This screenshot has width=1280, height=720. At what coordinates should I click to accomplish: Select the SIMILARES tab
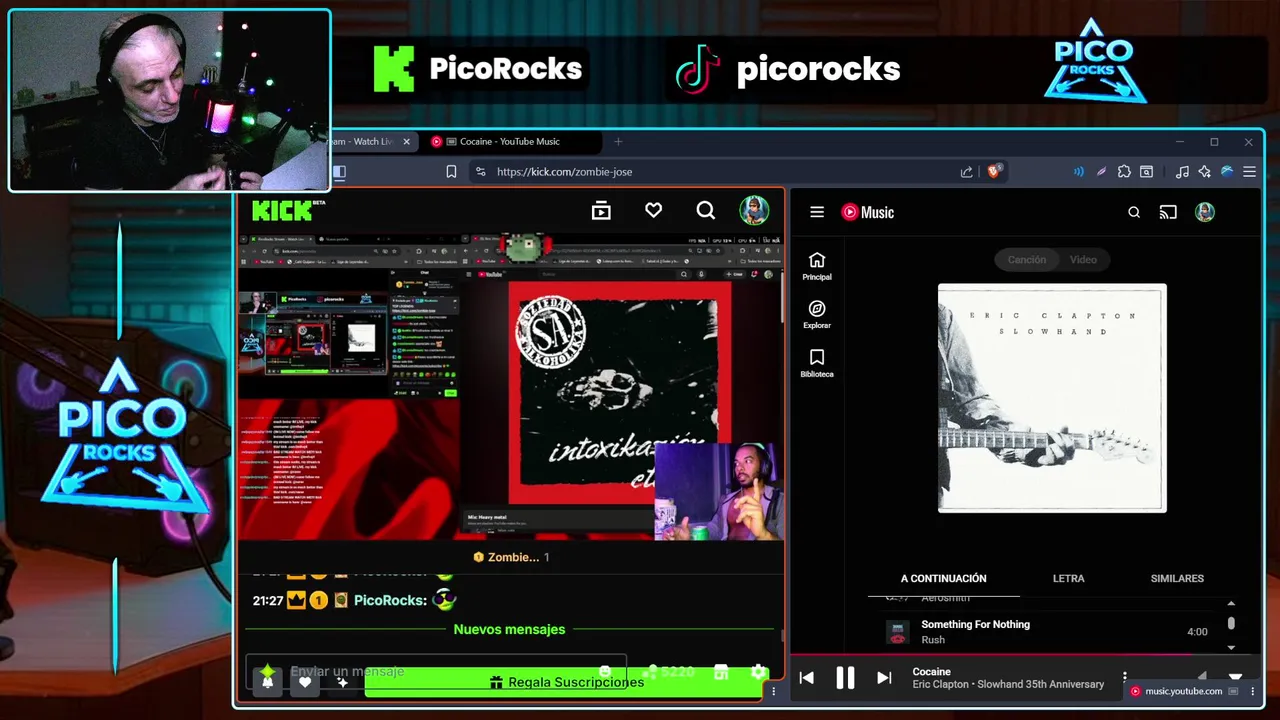[1177, 578]
